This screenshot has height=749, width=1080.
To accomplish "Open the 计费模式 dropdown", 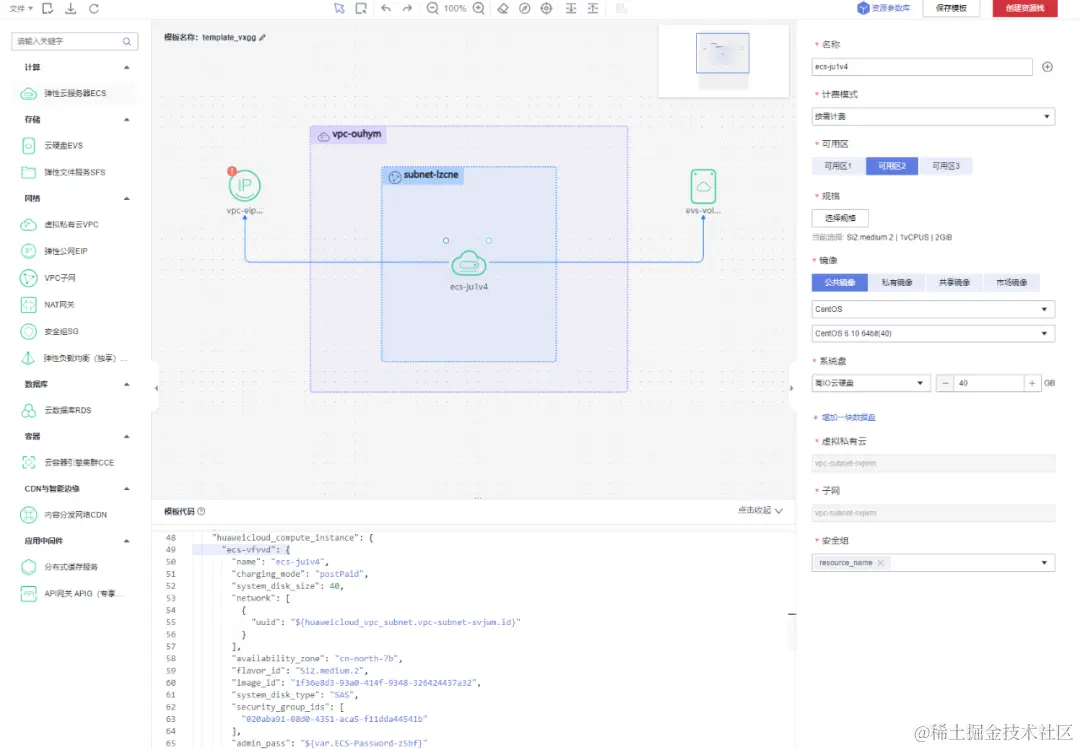I will tap(933, 116).
